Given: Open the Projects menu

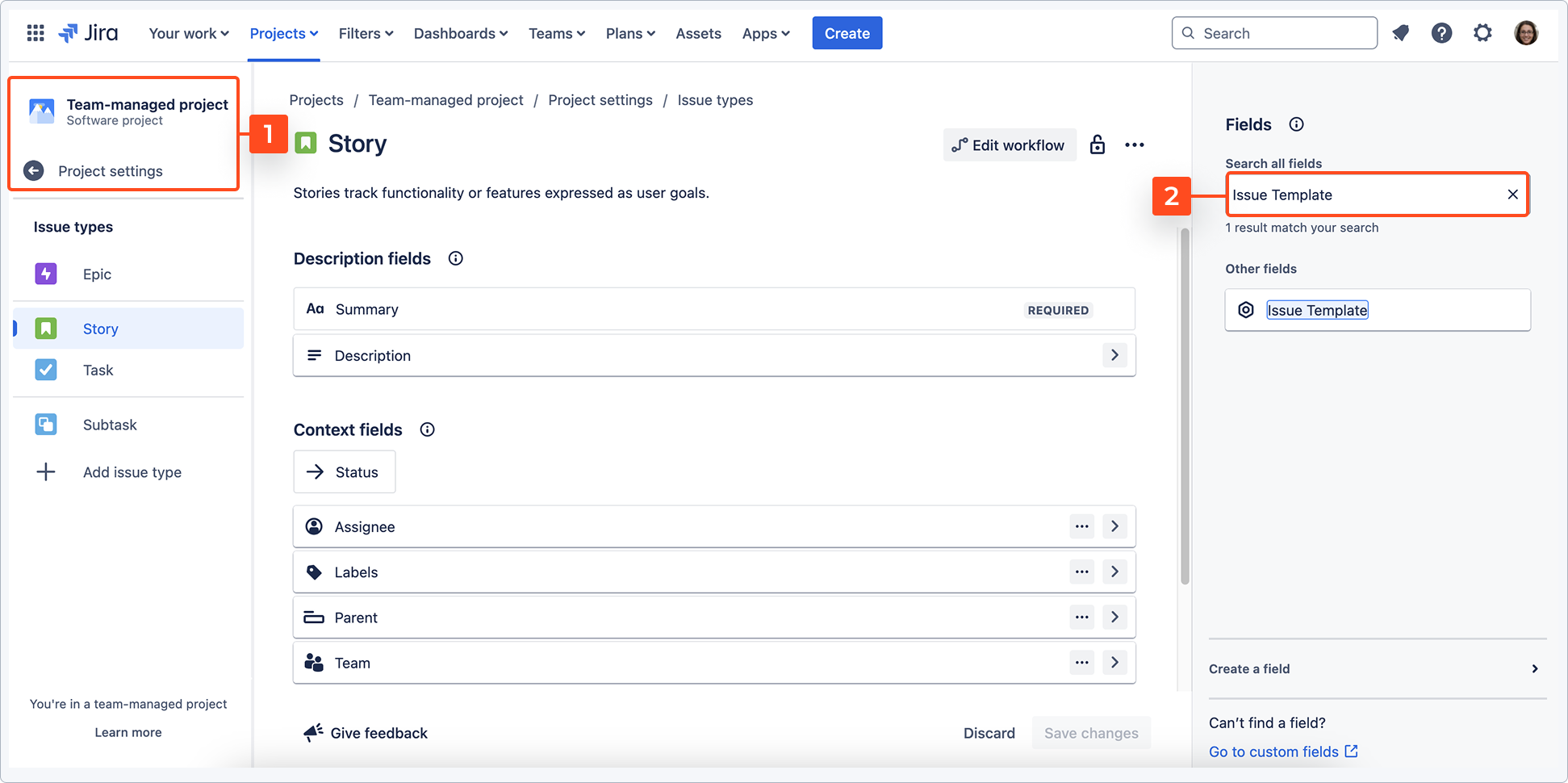Looking at the screenshot, I should point(284,33).
